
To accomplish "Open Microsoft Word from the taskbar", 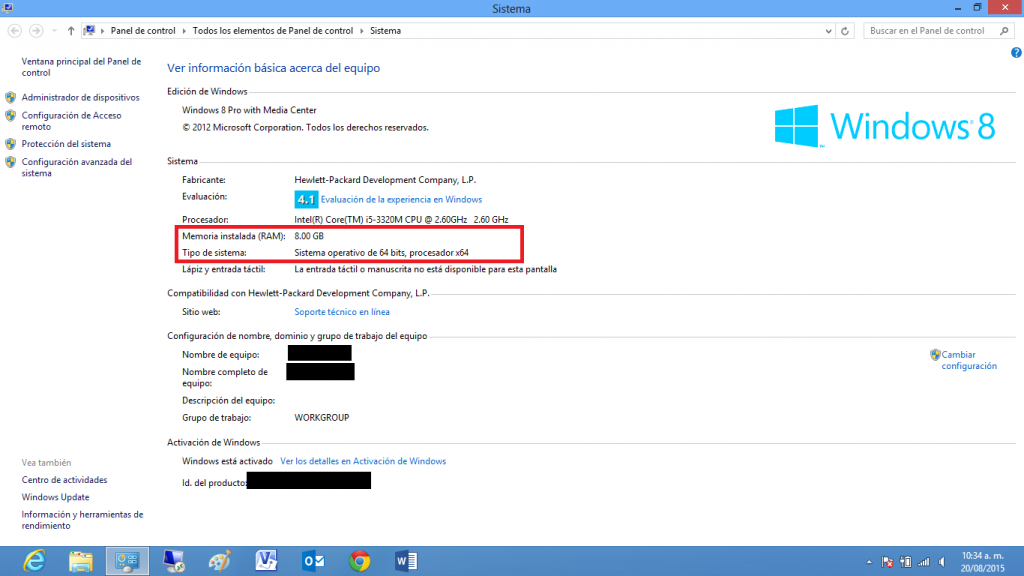I will point(406,561).
